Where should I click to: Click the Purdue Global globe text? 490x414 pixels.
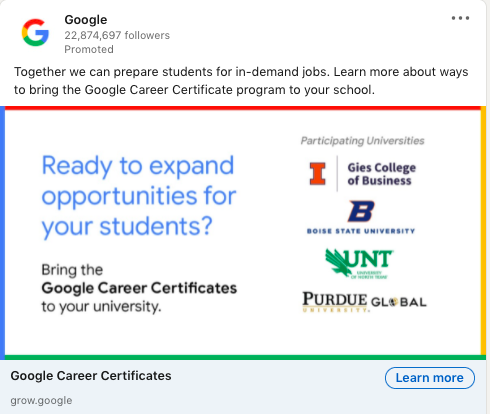(x=399, y=302)
